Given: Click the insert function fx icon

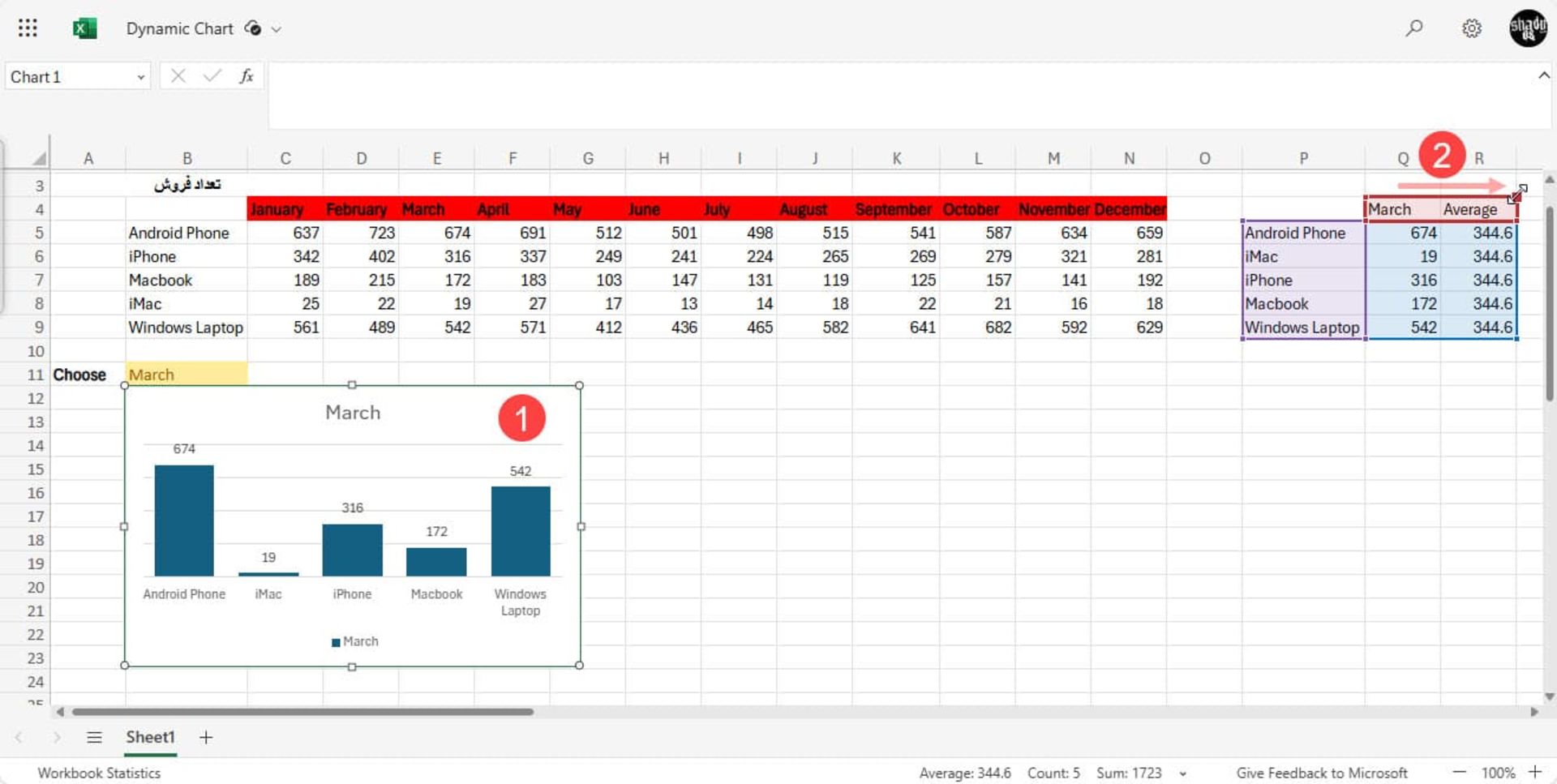Looking at the screenshot, I should pyautogui.click(x=247, y=76).
